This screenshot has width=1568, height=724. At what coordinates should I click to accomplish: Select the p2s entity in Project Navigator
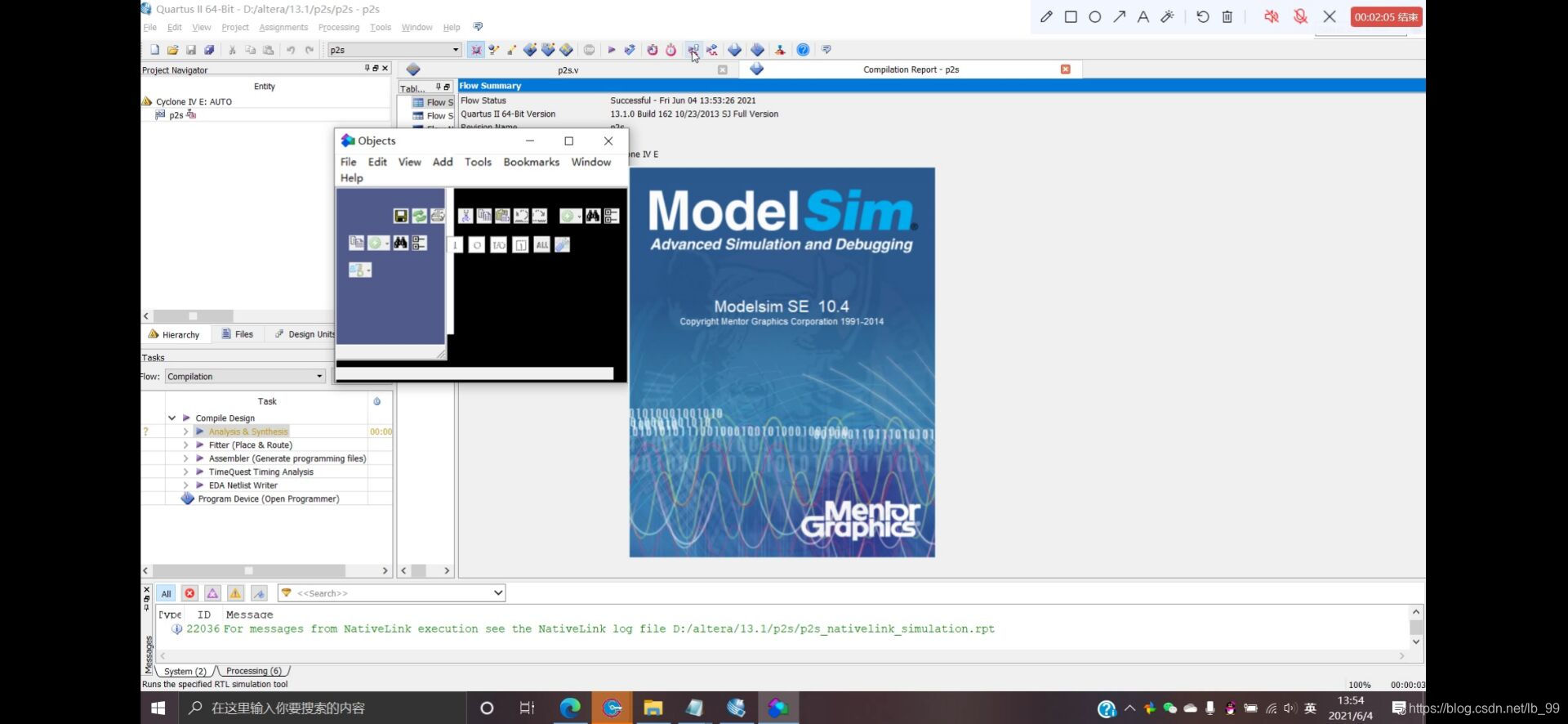point(176,115)
